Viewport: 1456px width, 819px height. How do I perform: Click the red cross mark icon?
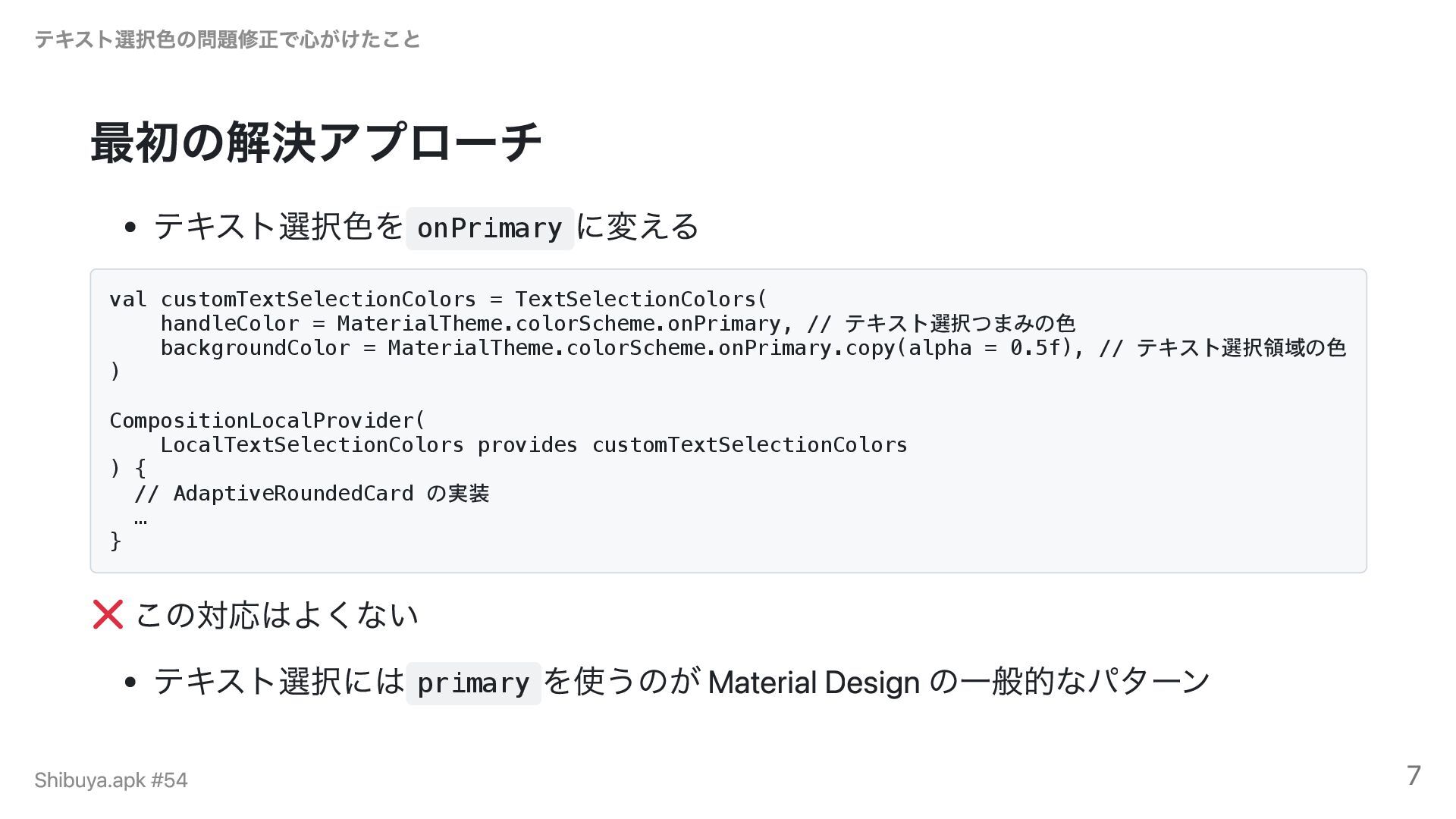(x=108, y=614)
